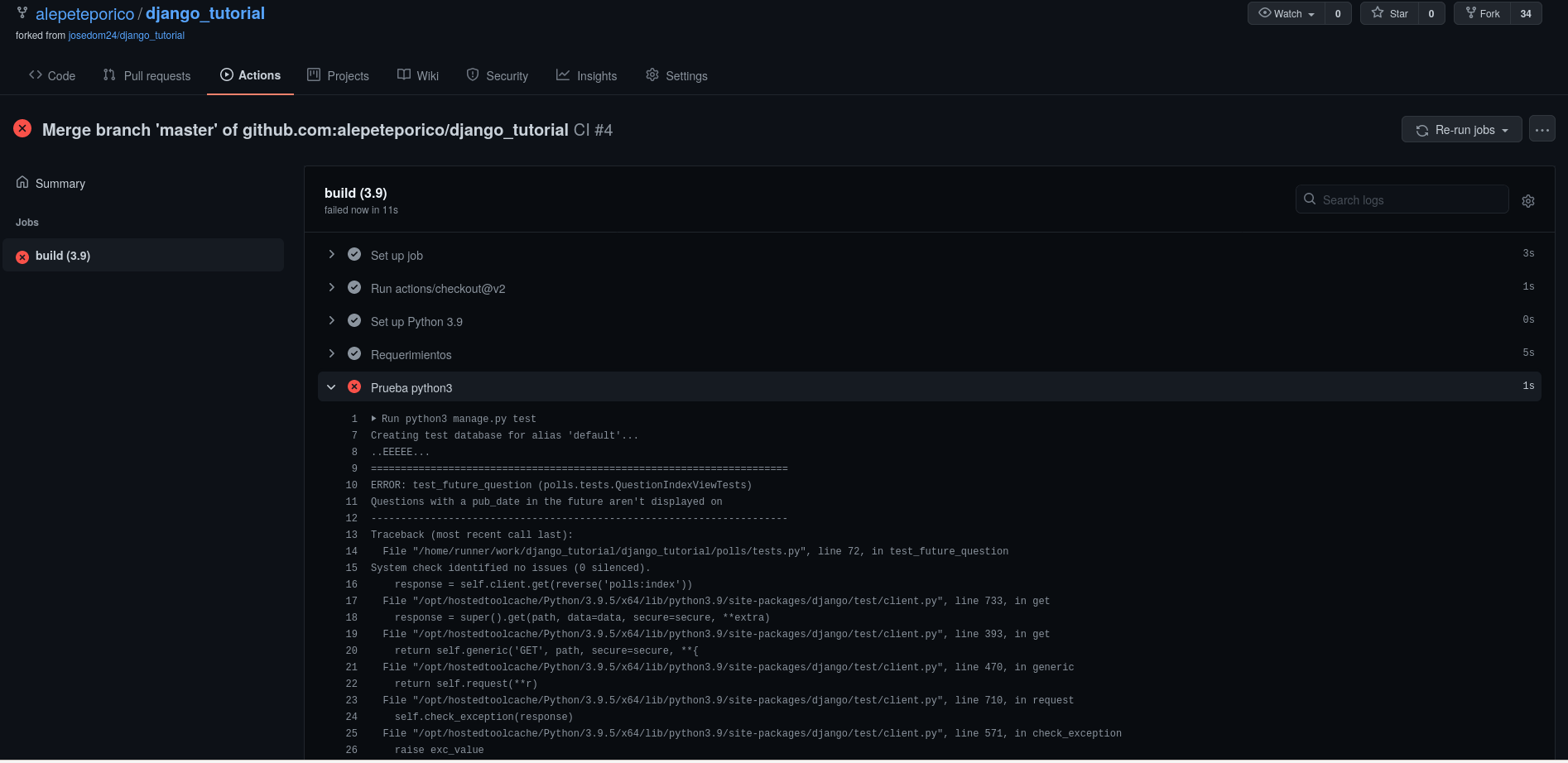Click the 'raise exc_value' log line

[x=439, y=750]
